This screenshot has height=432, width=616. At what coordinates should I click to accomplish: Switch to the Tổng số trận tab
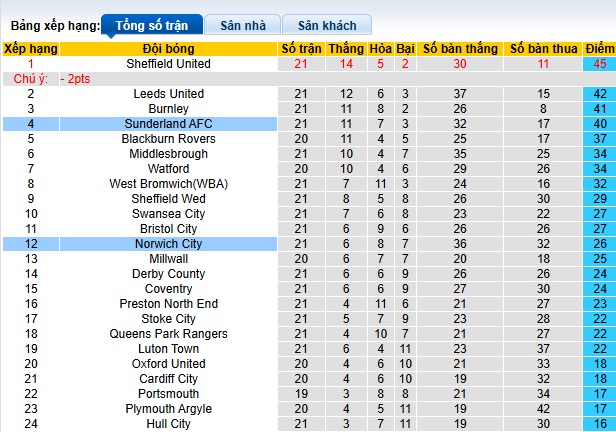(154, 24)
